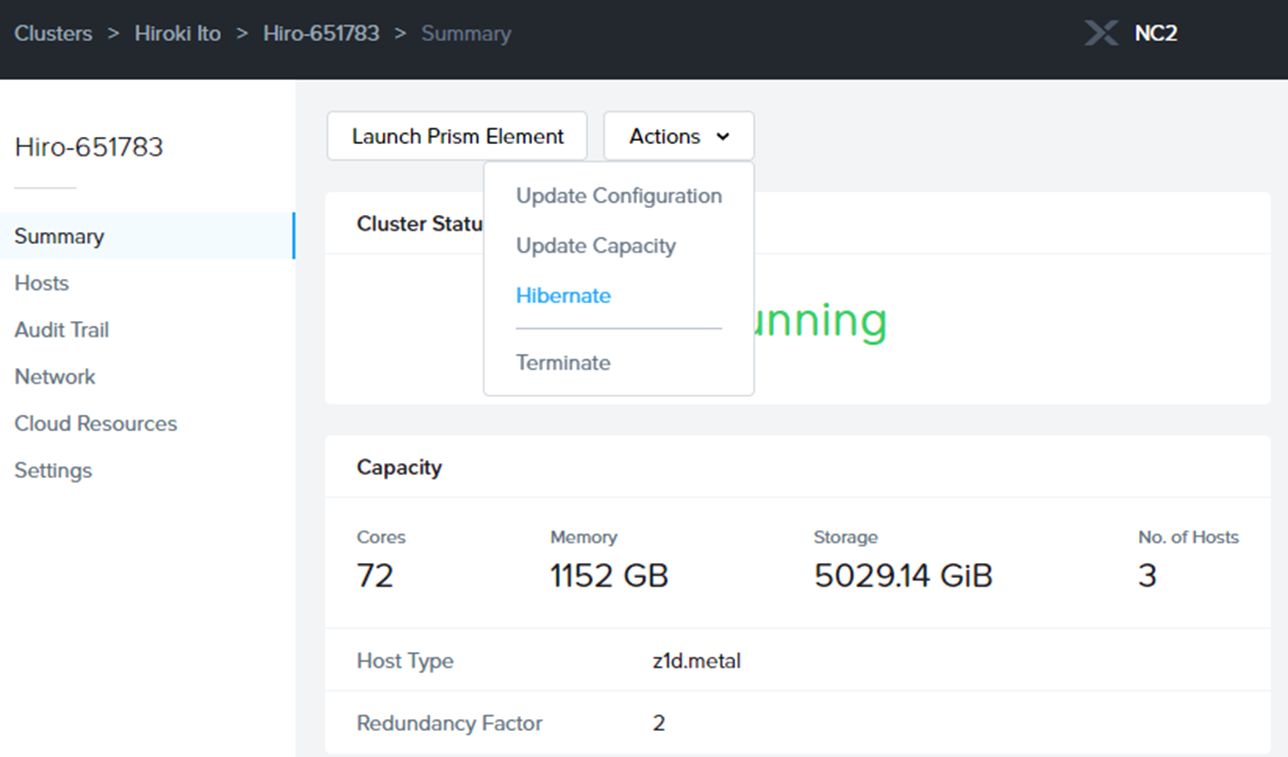1288x757 pixels.
Task: Click the Redundancy Factor label
Action: click(449, 723)
